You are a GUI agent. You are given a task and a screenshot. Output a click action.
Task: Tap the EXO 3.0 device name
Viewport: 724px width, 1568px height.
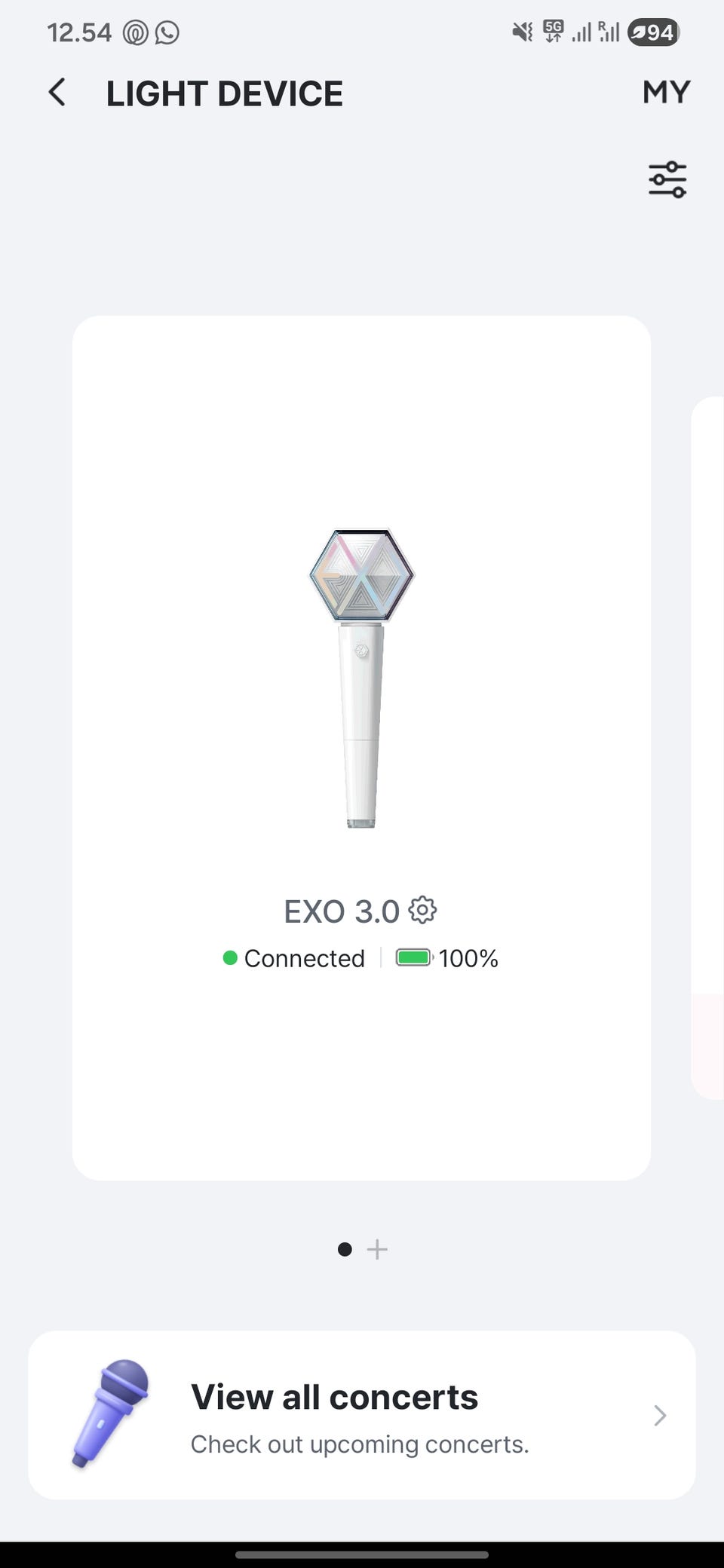click(341, 911)
